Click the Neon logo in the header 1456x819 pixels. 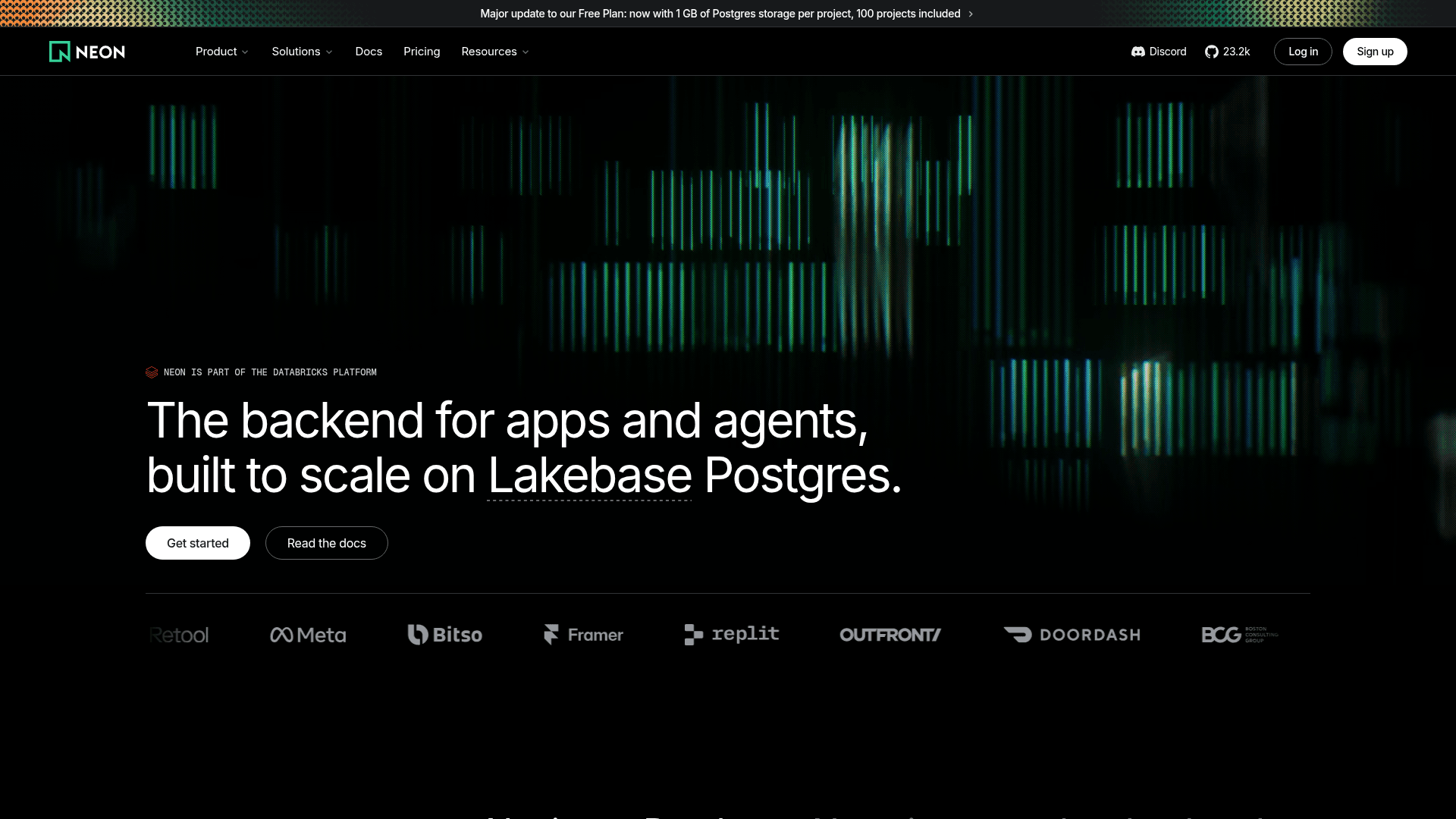[87, 52]
